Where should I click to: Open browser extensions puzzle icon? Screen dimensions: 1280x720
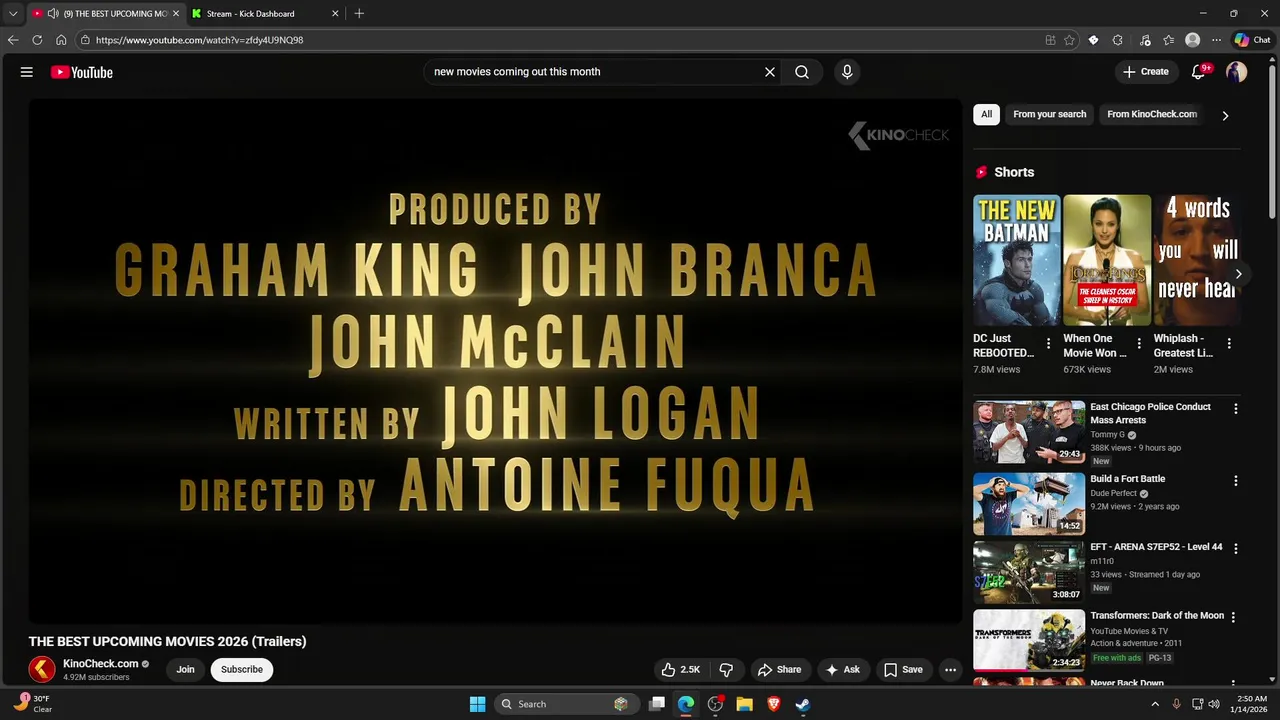click(x=1117, y=40)
